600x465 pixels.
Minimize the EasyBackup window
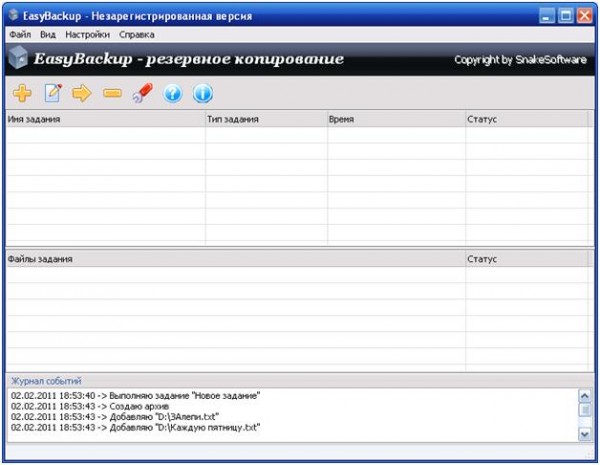pos(546,16)
